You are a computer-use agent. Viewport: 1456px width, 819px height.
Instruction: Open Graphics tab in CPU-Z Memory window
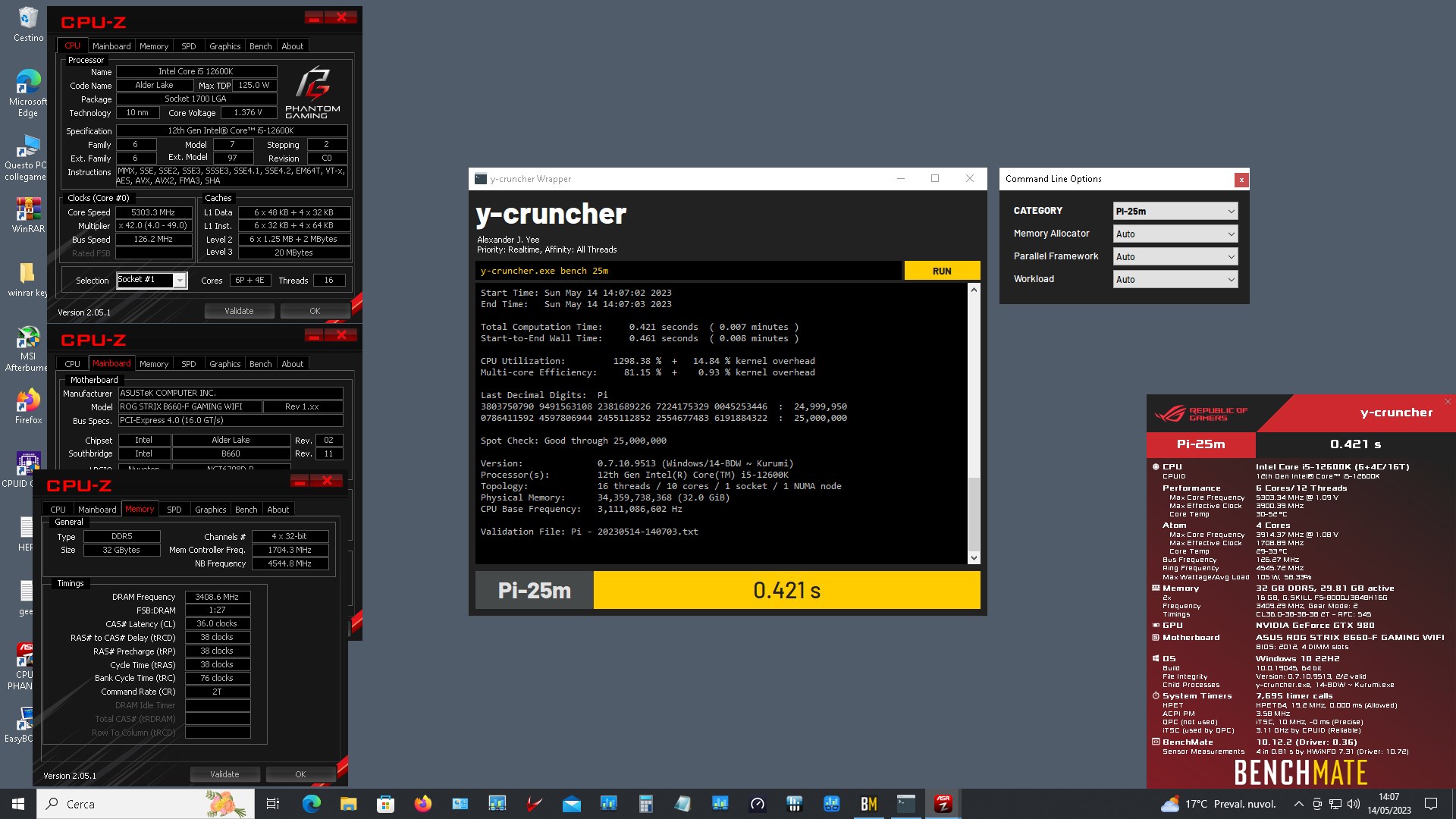click(x=211, y=510)
